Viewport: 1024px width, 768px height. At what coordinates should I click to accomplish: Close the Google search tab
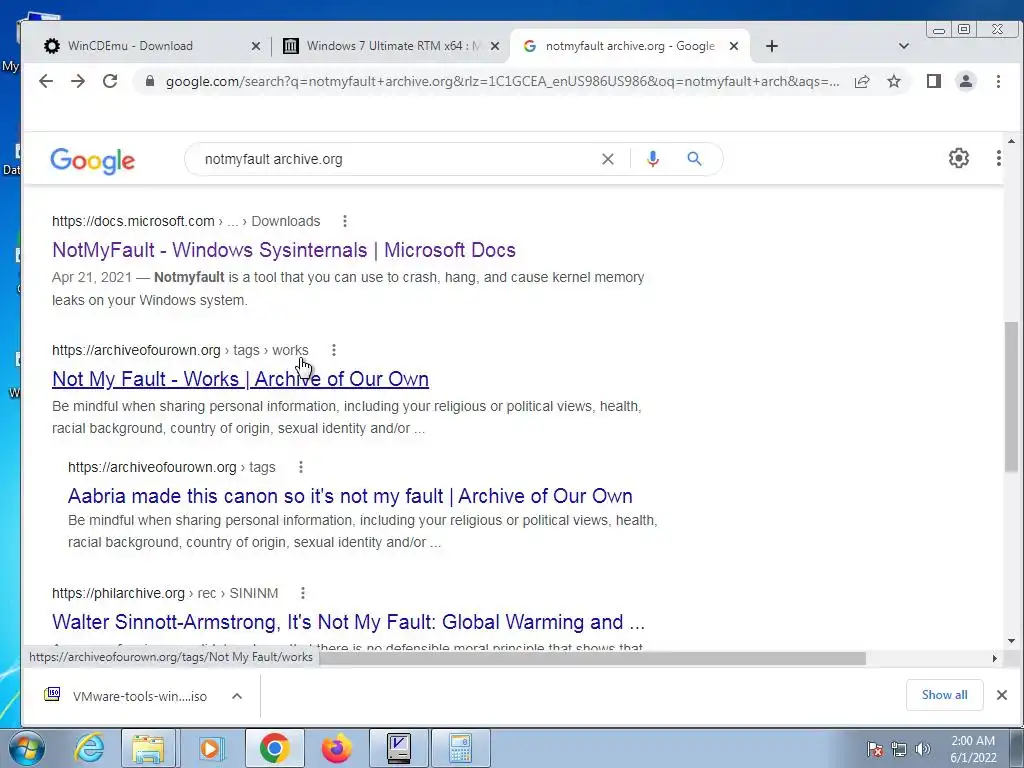pos(733,46)
